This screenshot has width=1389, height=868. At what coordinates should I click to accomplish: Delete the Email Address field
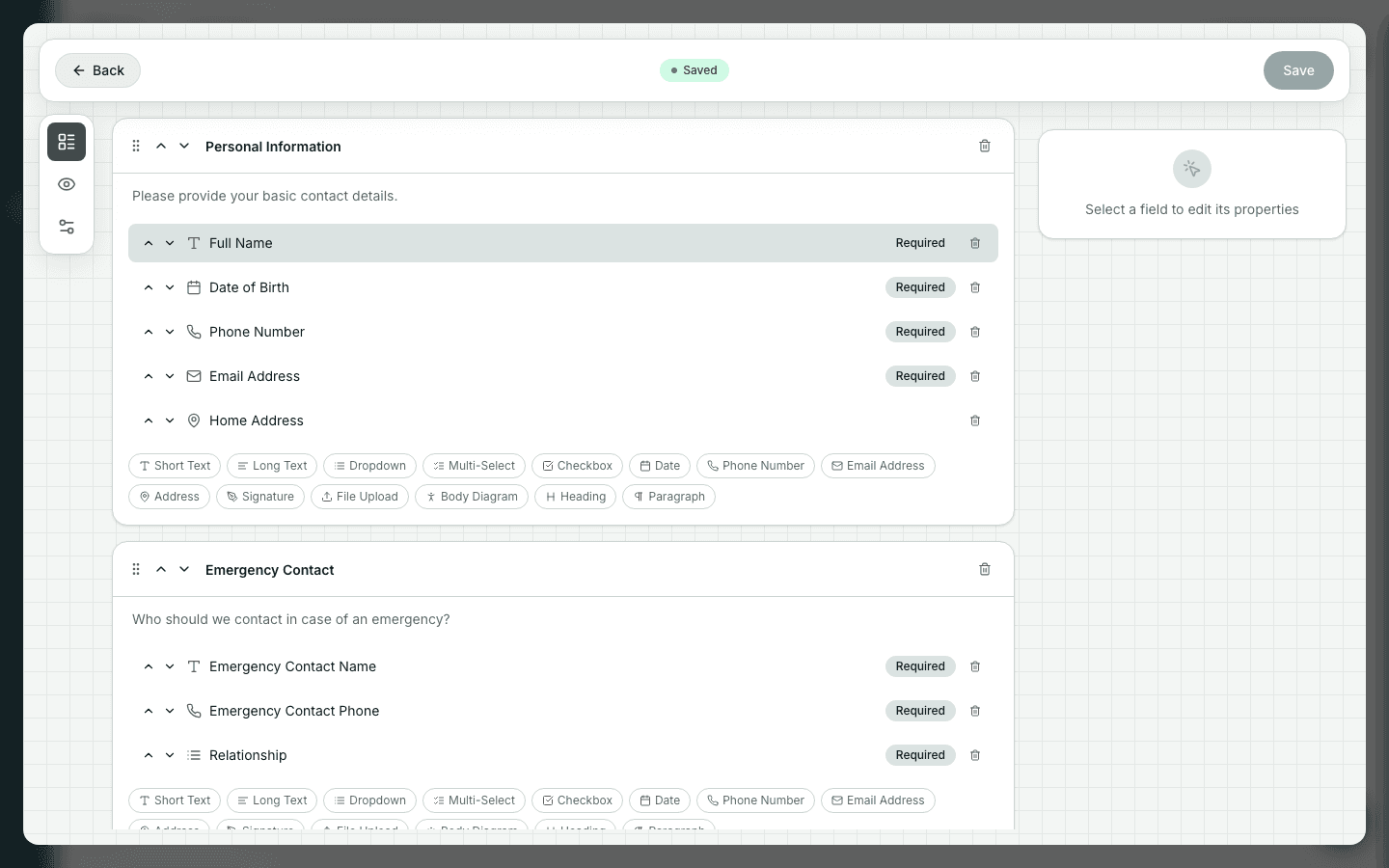(x=975, y=376)
